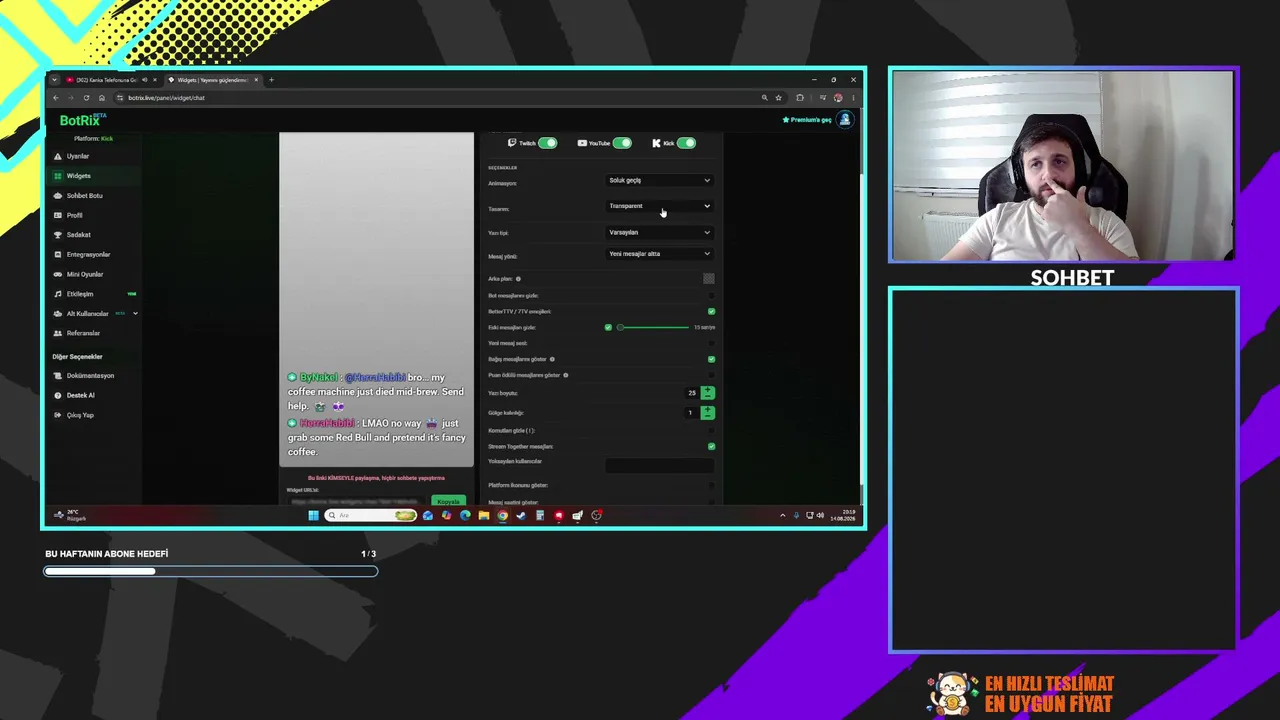Toggle the Kick platform switch
Image resolution: width=1280 pixels, height=720 pixels.
point(686,143)
